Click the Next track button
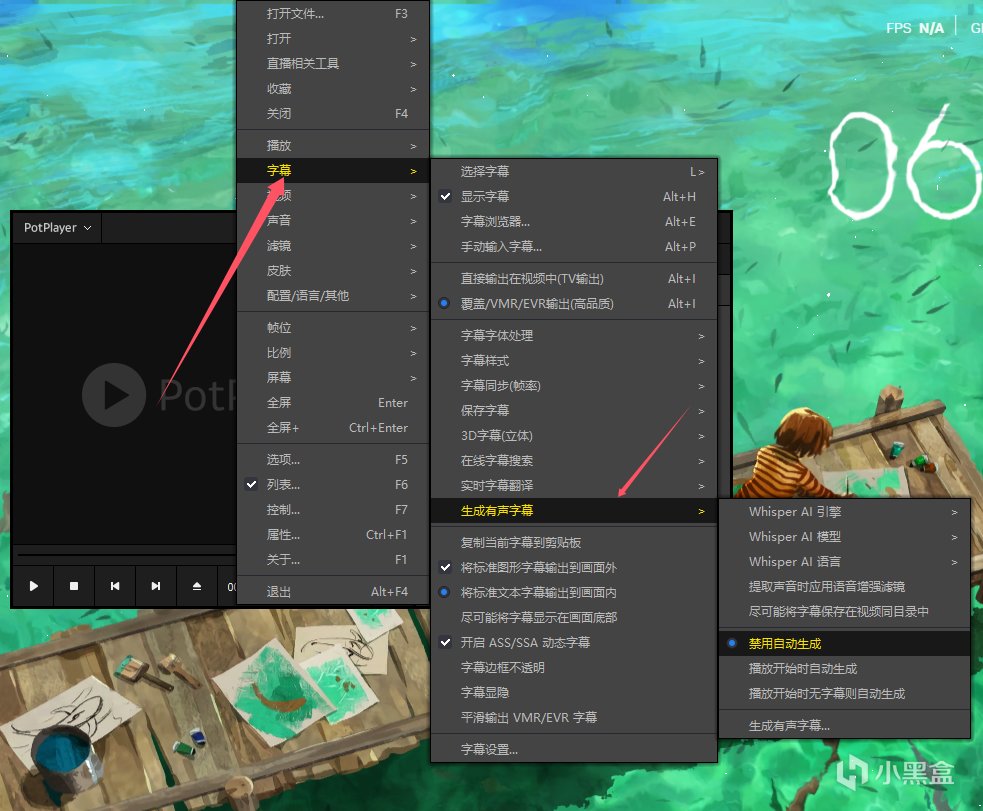983x811 pixels. pyautogui.click(x=155, y=586)
